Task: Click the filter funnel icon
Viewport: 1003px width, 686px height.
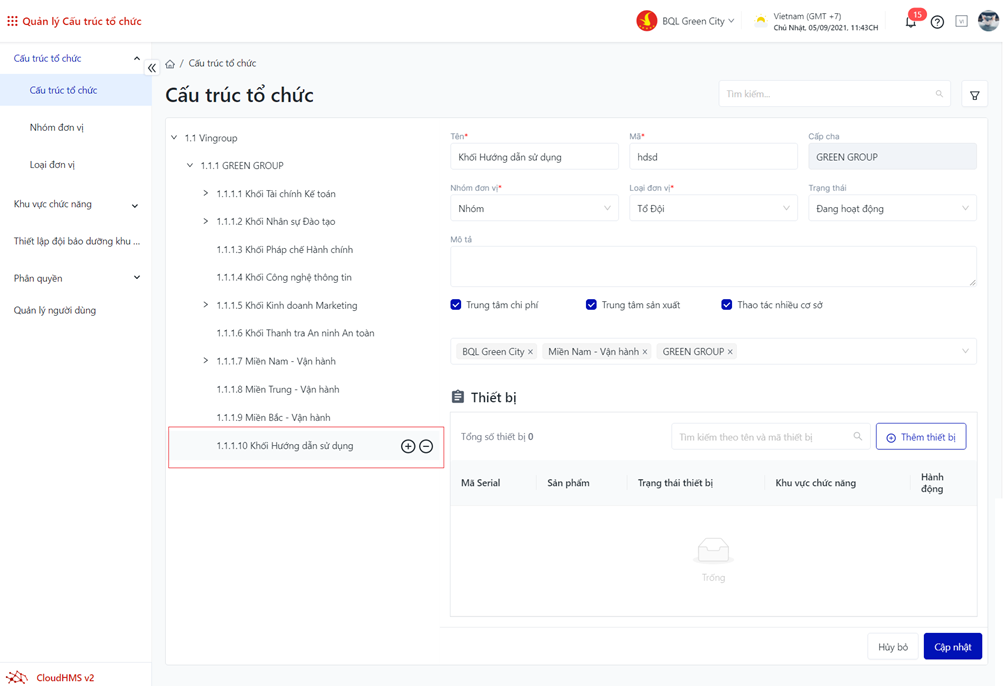Action: click(x=974, y=95)
